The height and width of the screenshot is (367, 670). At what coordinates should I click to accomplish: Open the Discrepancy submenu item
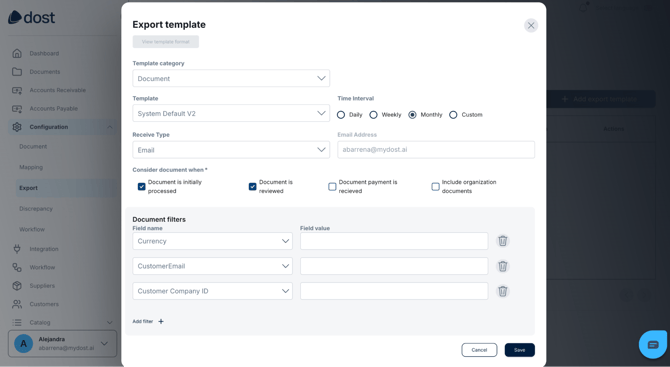coord(36,209)
